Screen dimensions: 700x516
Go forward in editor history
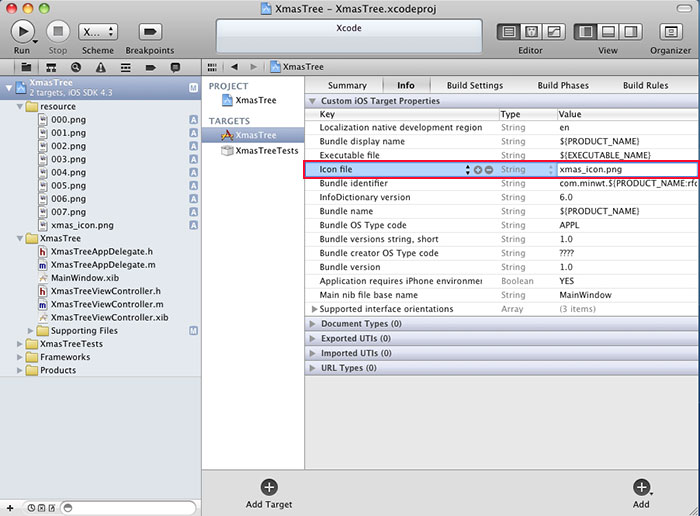tap(254, 67)
